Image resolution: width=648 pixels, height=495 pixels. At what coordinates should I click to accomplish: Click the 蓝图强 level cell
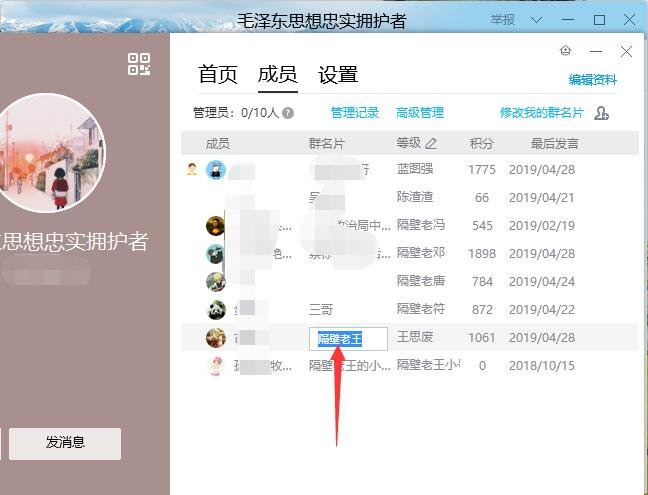[x=415, y=169]
